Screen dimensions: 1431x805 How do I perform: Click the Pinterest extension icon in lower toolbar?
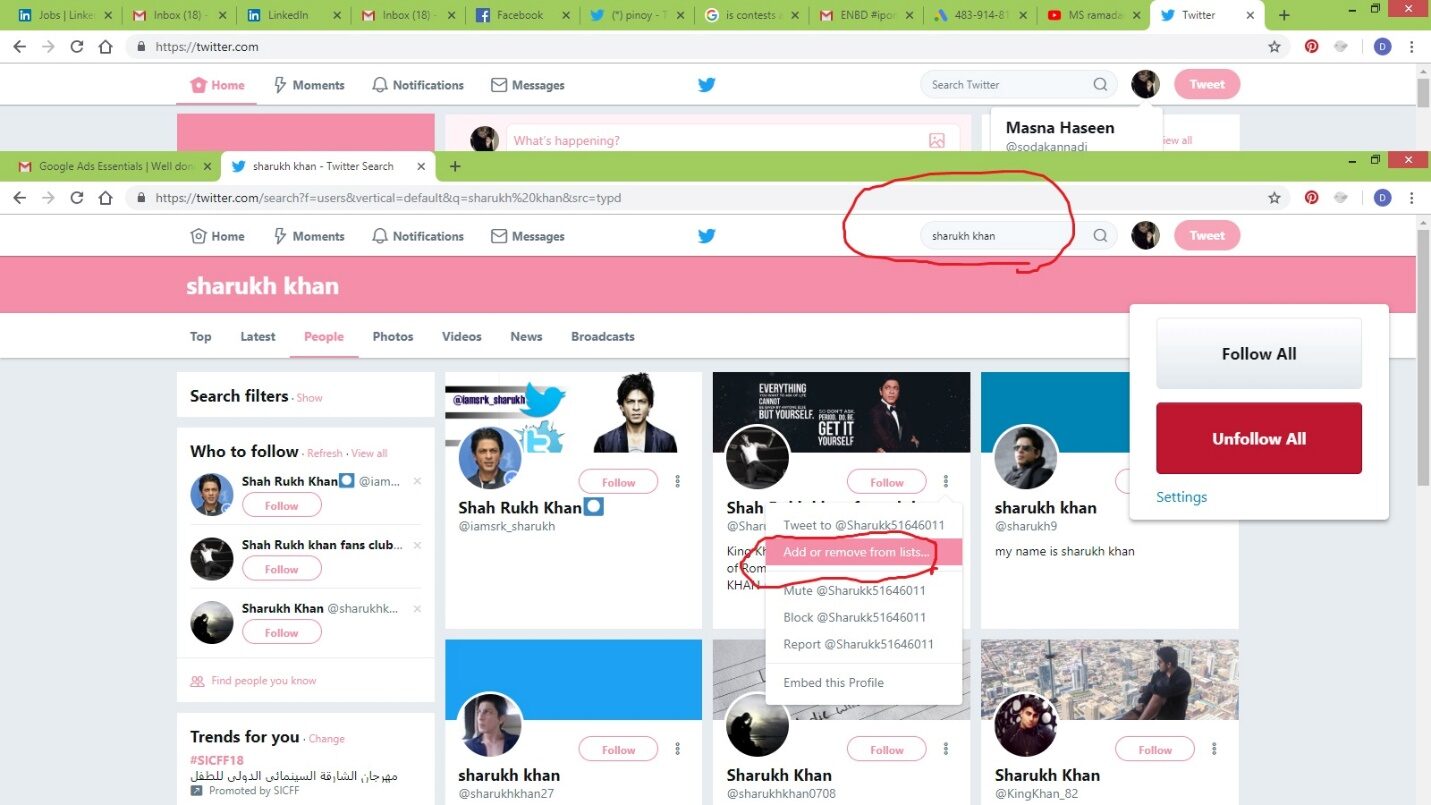click(1311, 198)
